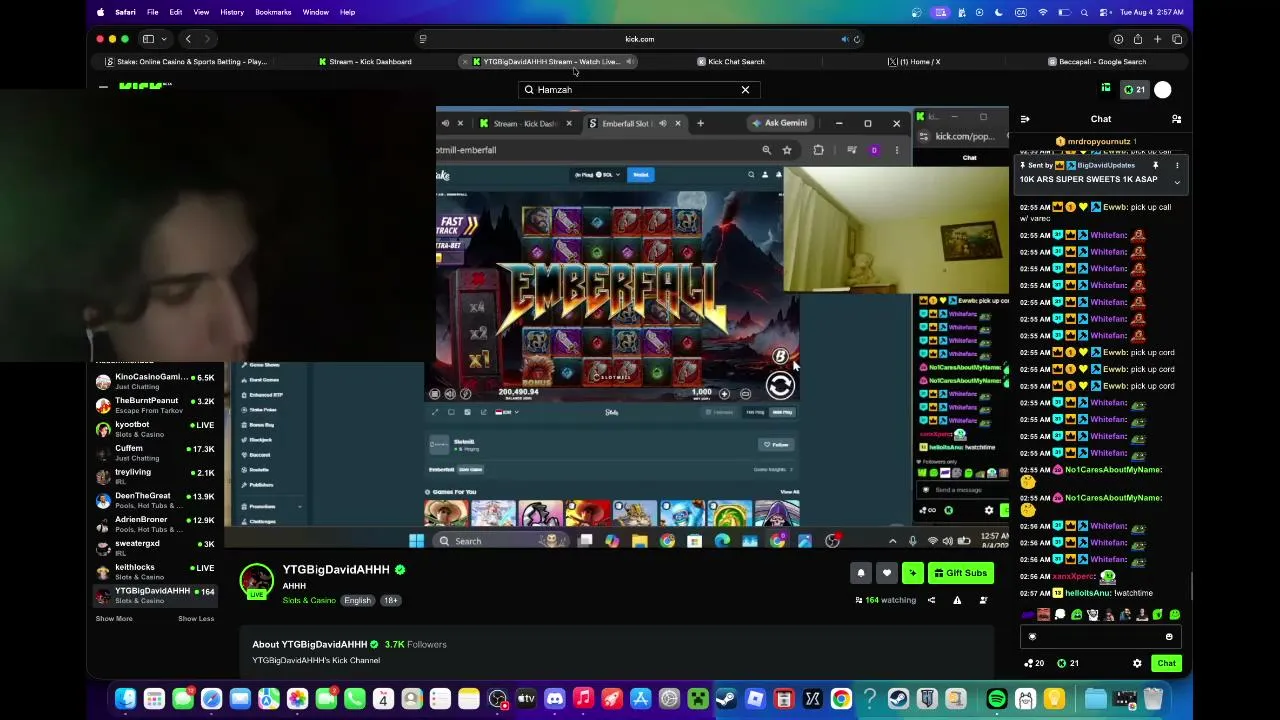
Task: Click the Kick search field
Action: point(638,90)
